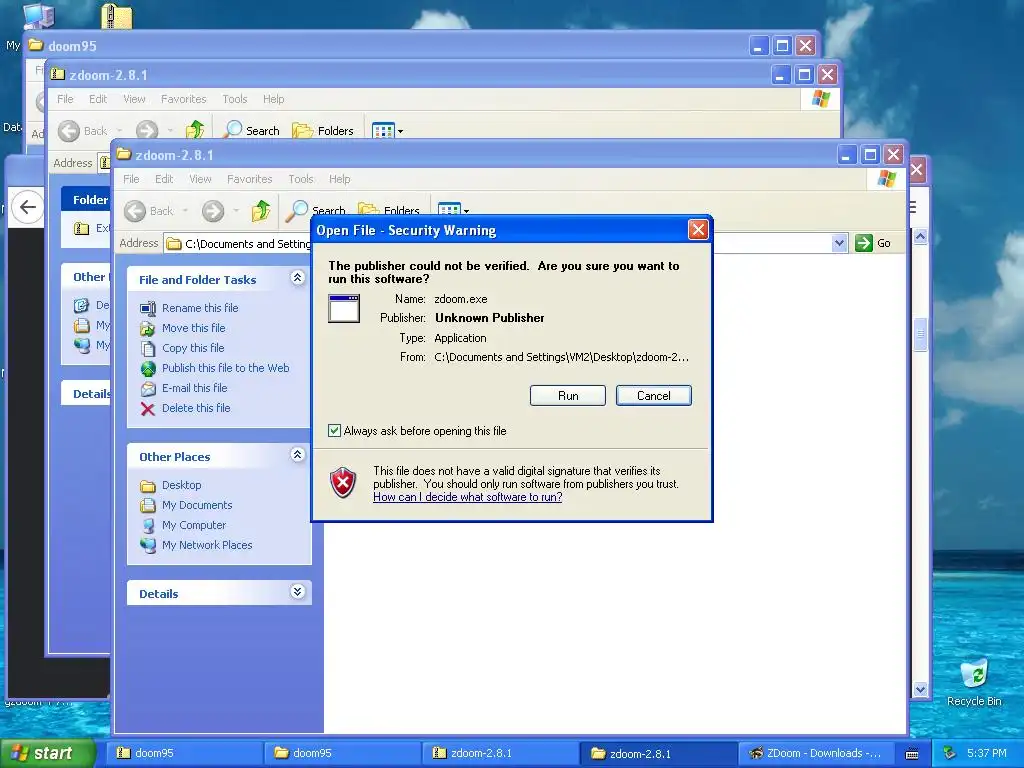The width and height of the screenshot is (1024, 768).
Task: Click the Copy this file icon
Action: (148, 348)
